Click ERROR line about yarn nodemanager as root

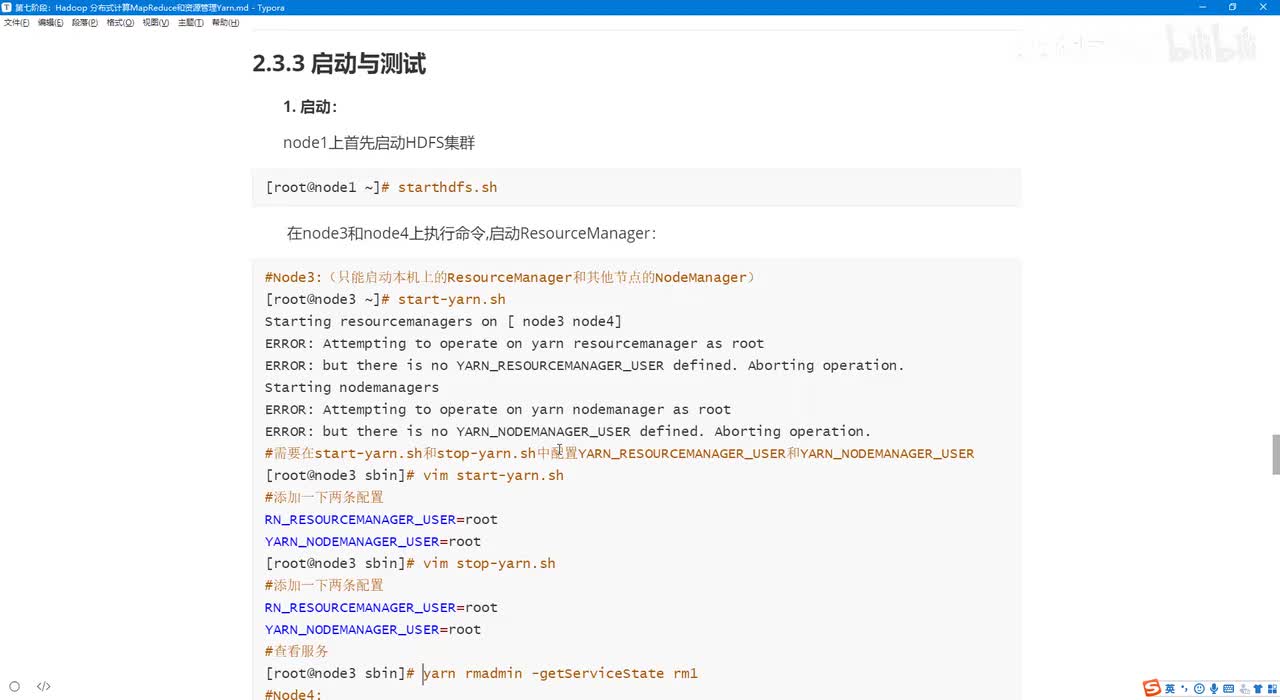click(498, 409)
